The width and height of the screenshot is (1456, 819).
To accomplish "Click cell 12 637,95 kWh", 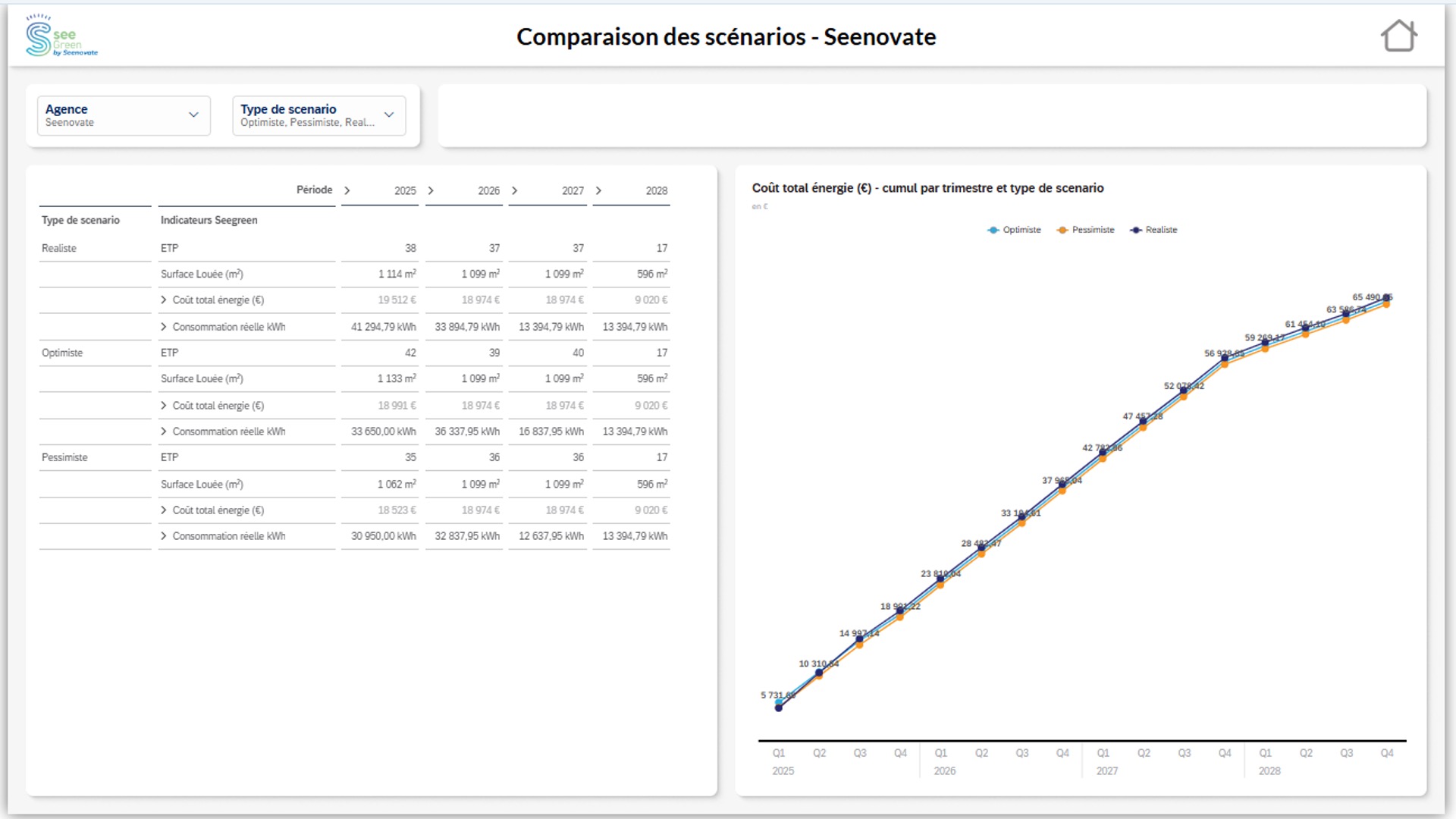I will coord(551,536).
